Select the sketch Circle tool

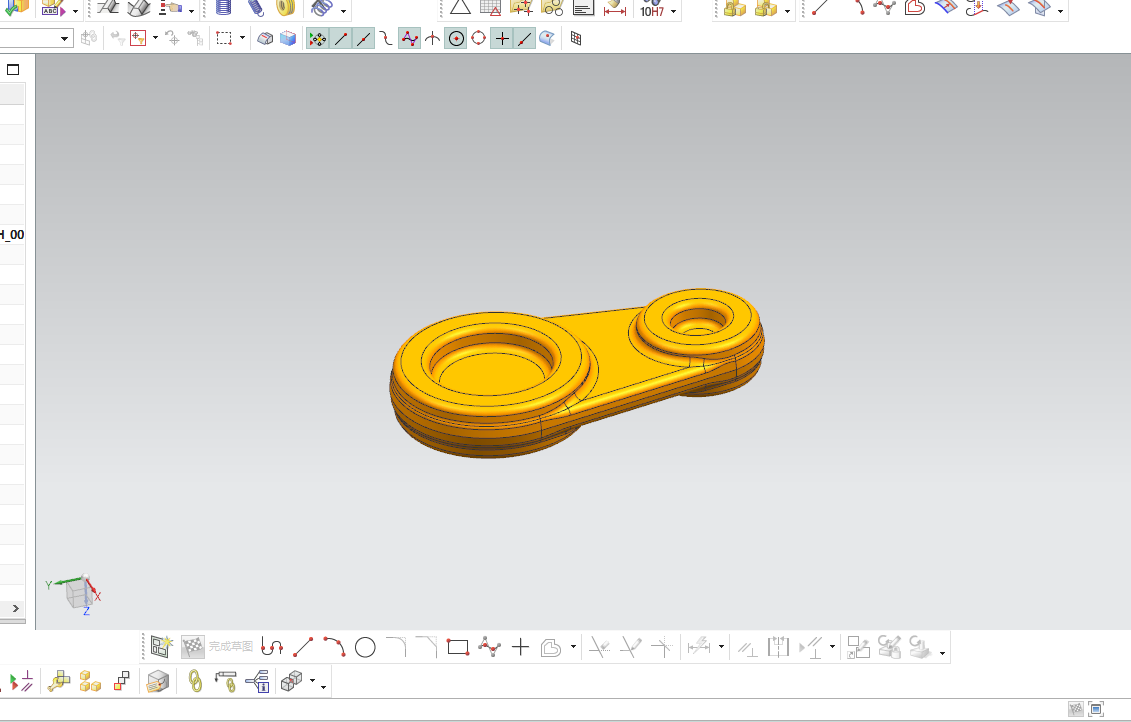(x=365, y=647)
